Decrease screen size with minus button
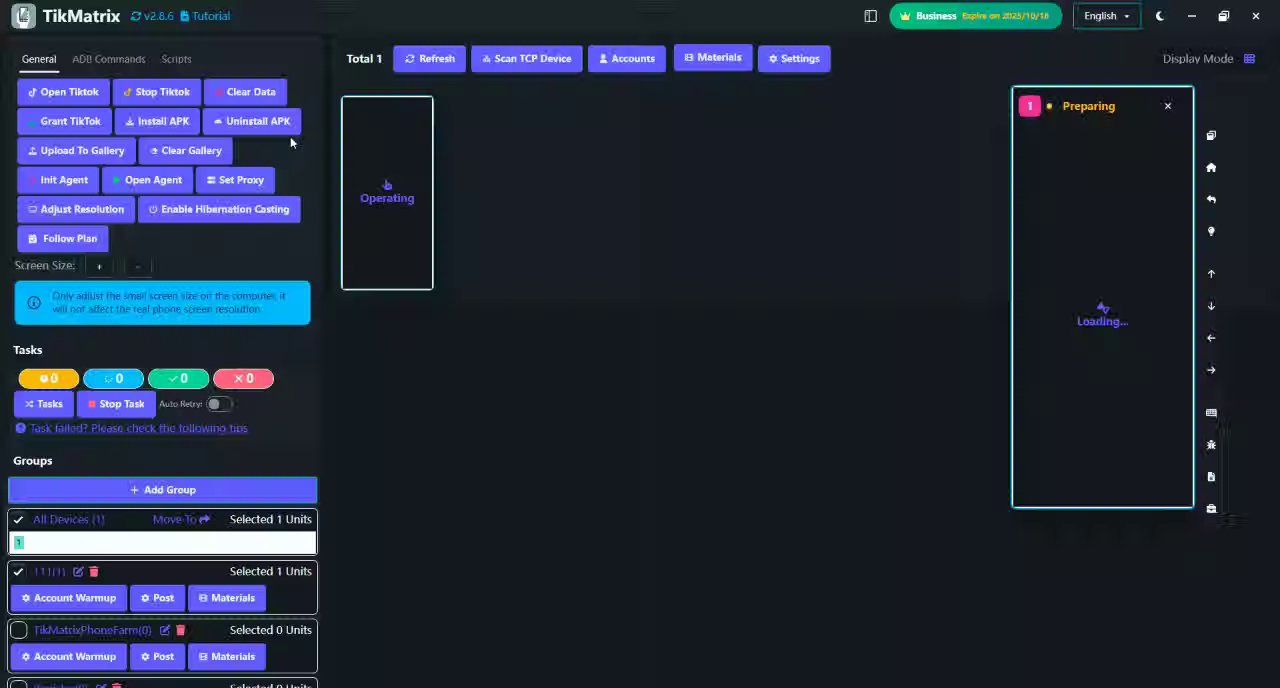1280x688 pixels. tap(137, 266)
